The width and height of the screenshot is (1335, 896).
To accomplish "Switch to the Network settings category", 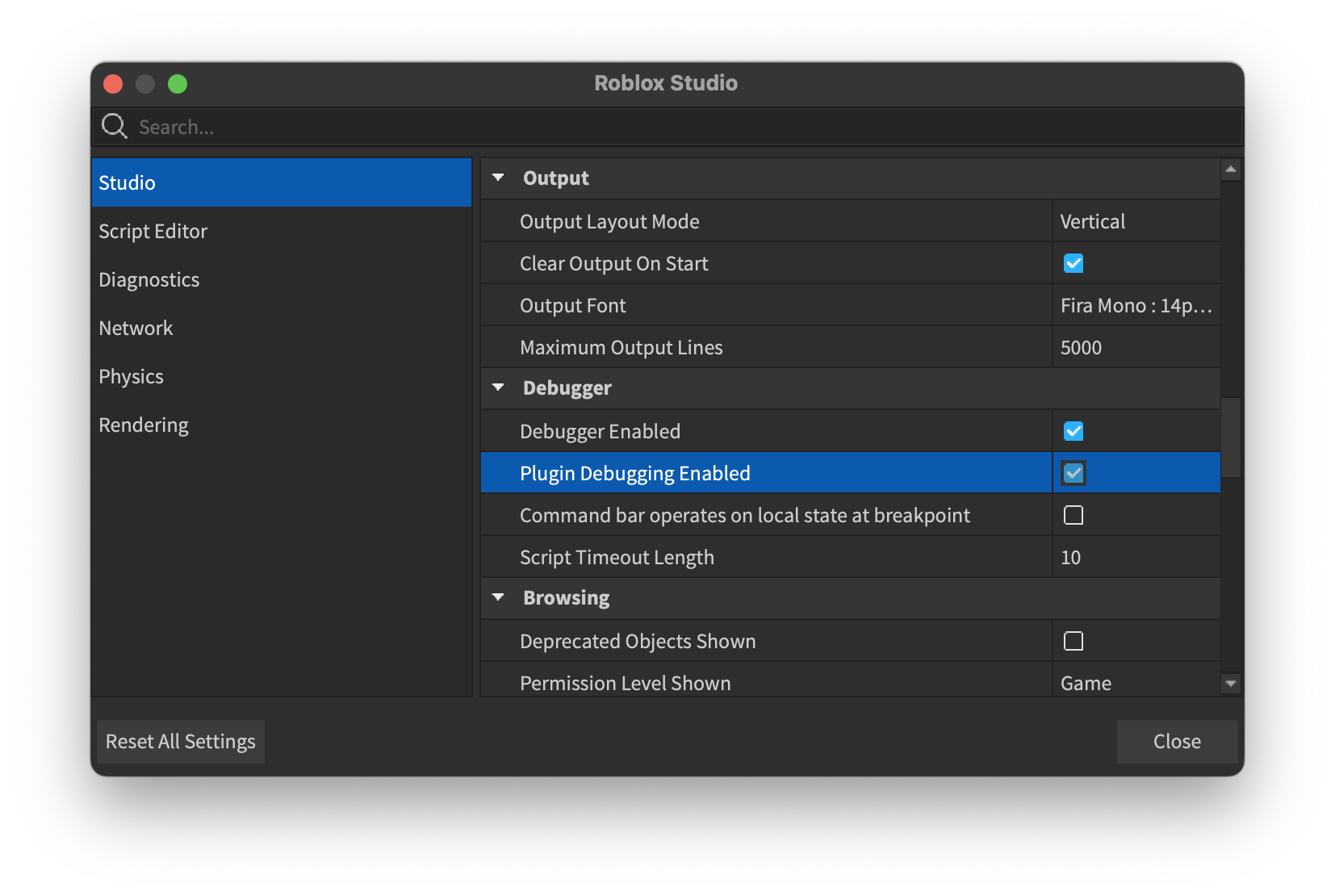I will [282, 328].
